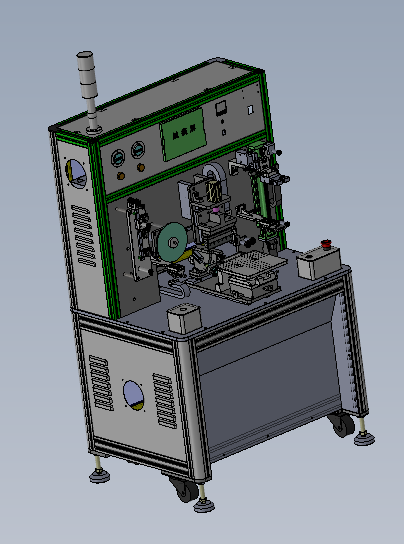404x544 pixels.
Task: Select the rear right caster wheel
Action: click(342, 425)
